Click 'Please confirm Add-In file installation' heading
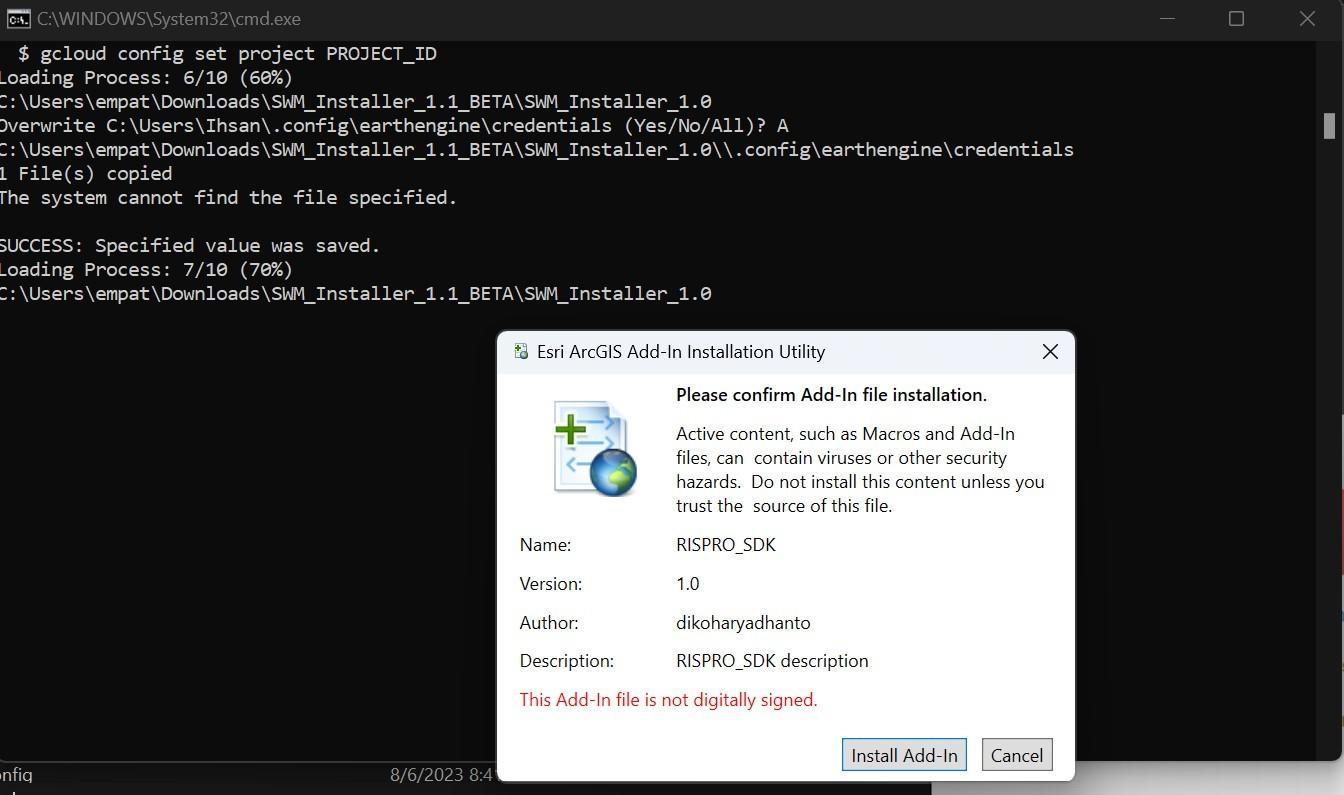This screenshot has height=795, width=1344. [831, 395]
